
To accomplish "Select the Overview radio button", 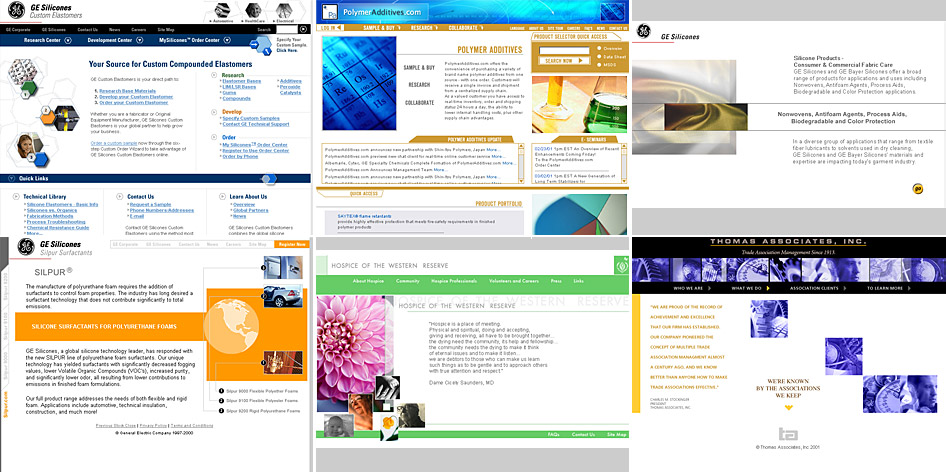I will click(x=597, y=48).
